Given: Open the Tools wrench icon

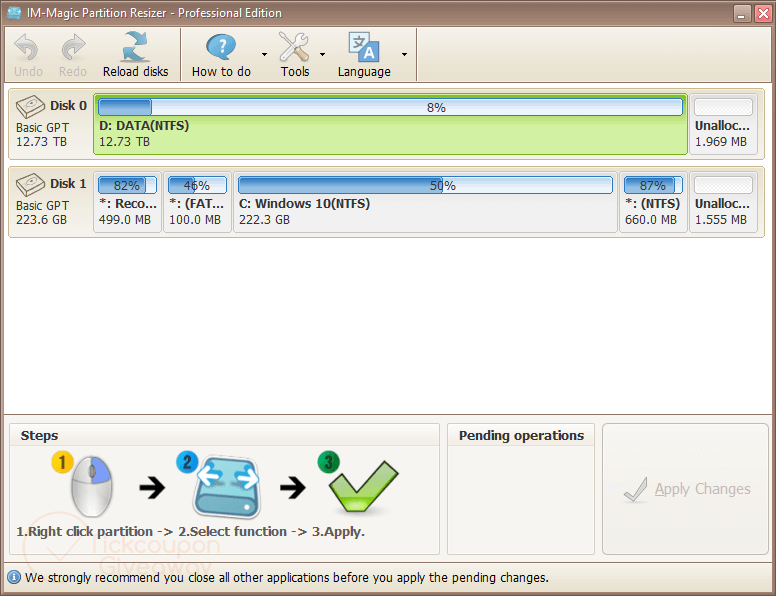Looking at the screenshot, I should (294, 47).
